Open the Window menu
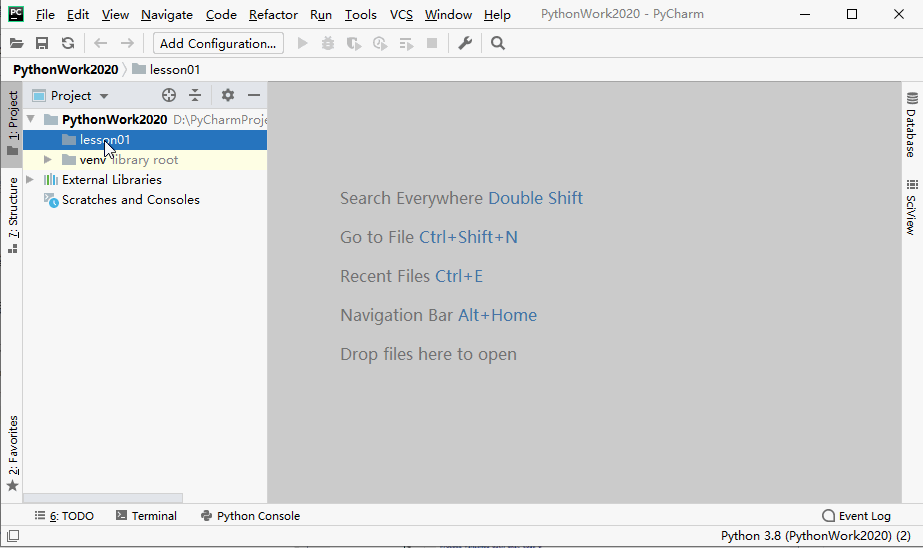 pyautogui.click(x=448, y=15)
